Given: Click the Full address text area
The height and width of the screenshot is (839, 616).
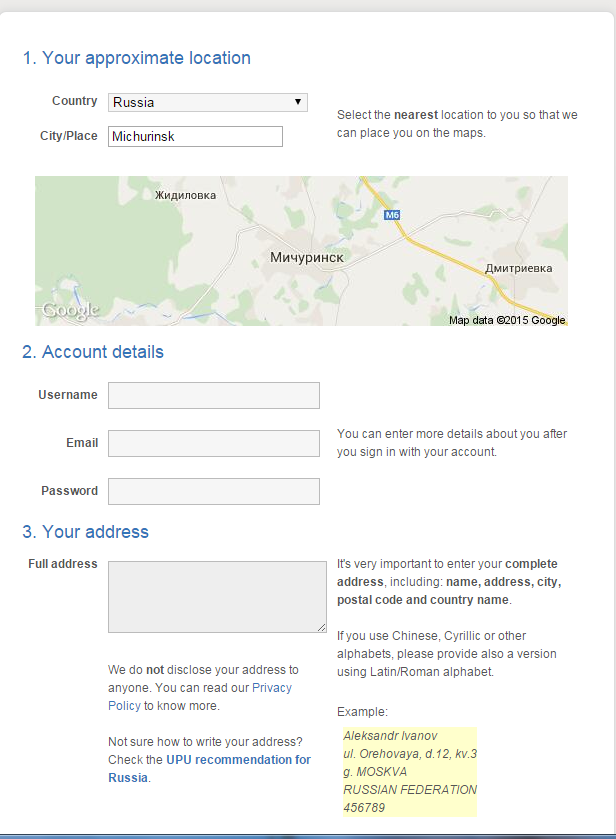Looking at the screenshot, I should 217,597.
